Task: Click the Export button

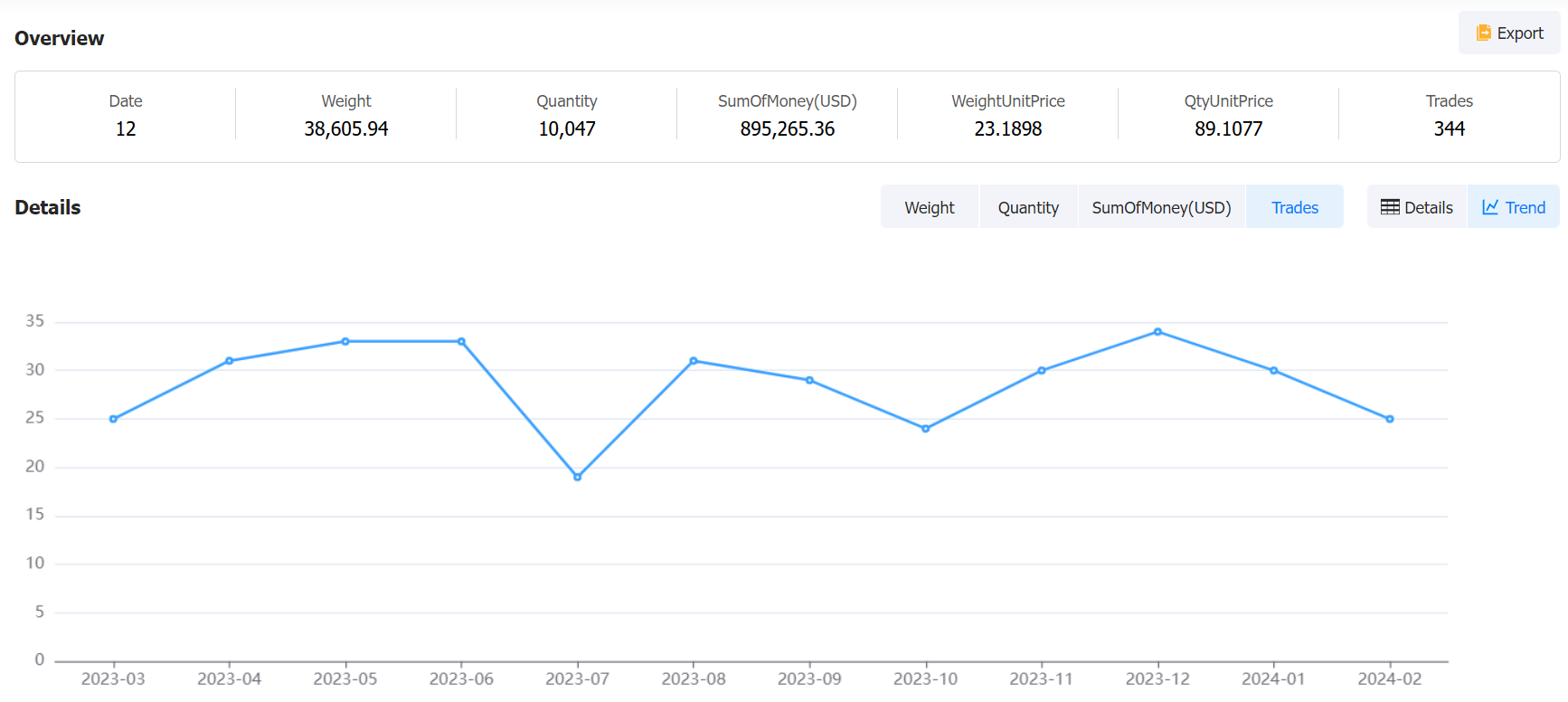Action: point(1508,33)
